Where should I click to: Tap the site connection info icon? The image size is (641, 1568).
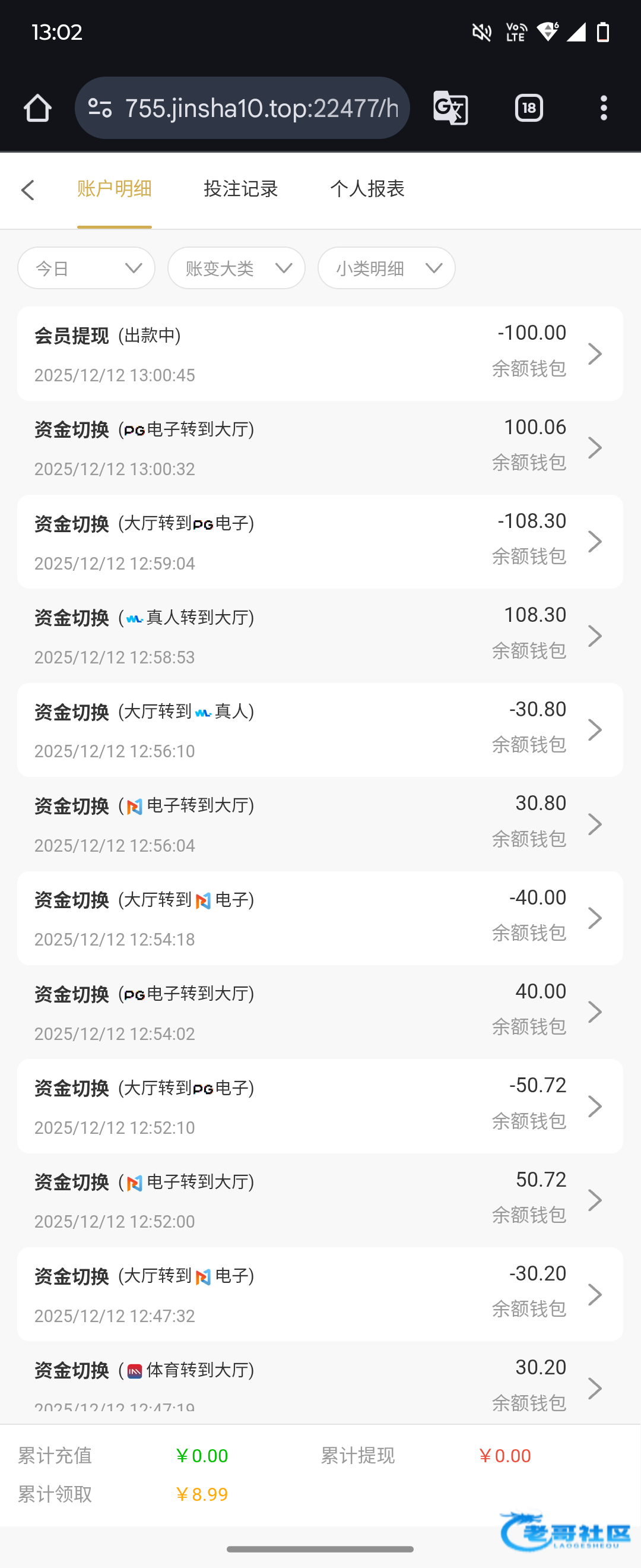coord(100,108)
